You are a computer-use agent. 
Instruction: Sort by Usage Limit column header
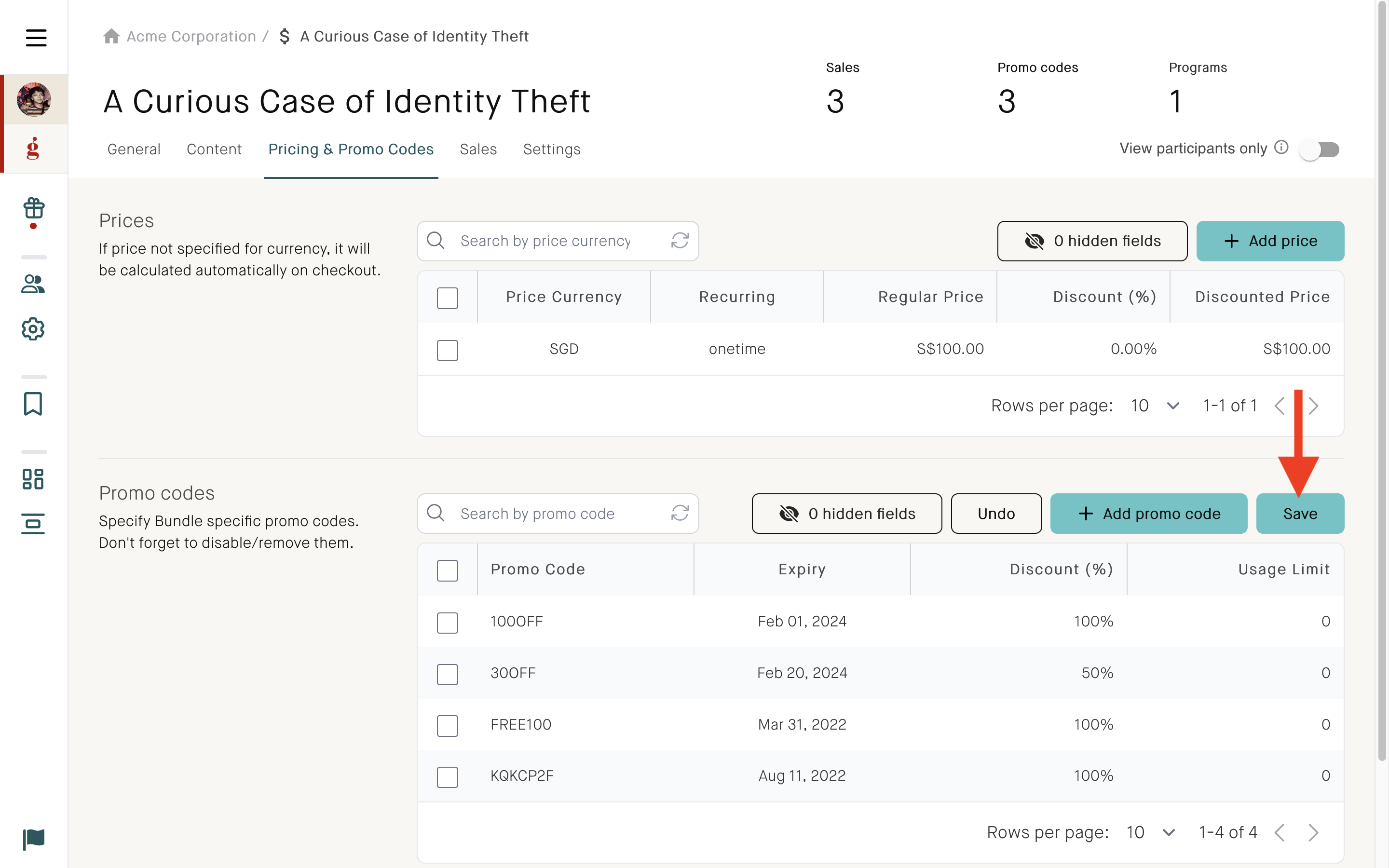tap(1235, 570)
